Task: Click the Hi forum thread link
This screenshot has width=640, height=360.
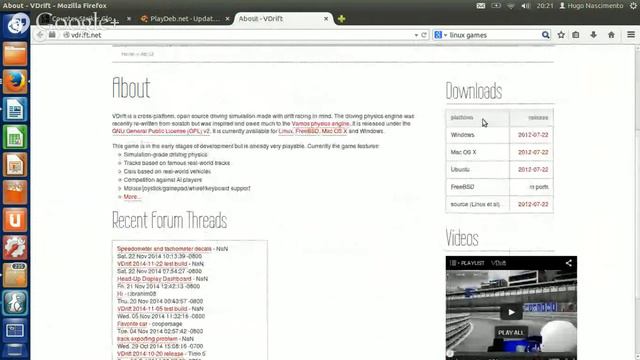Action: pos(120,294)
